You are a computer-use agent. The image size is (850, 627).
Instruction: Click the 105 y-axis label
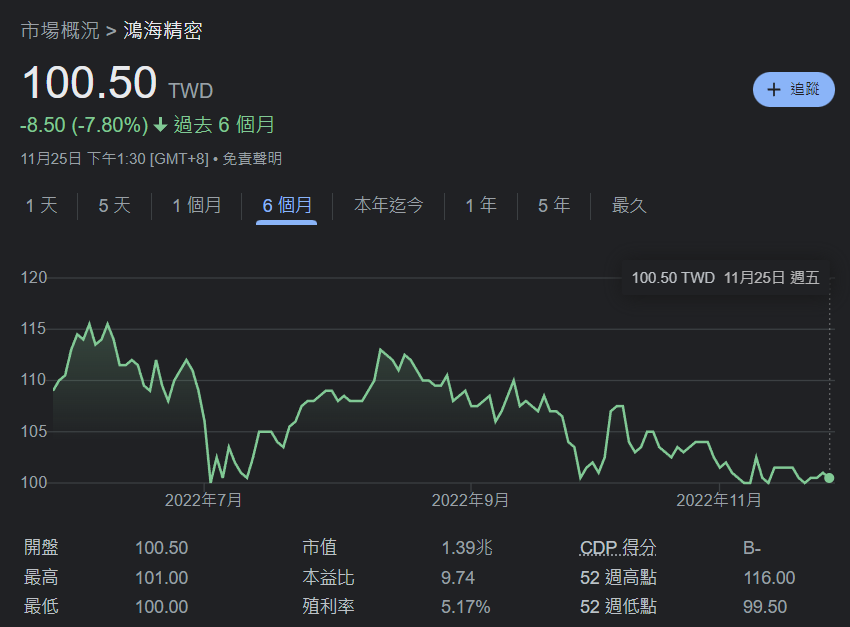pos(34,432)
